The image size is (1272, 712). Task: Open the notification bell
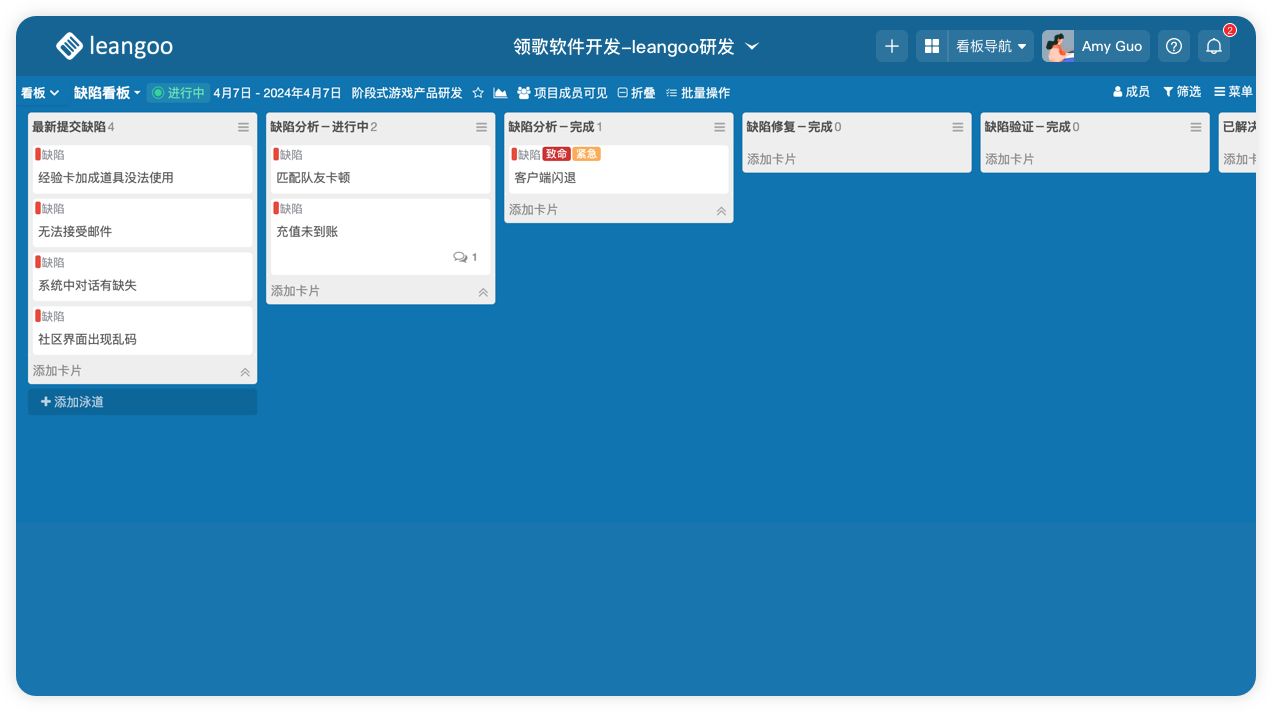[1213, 46]
